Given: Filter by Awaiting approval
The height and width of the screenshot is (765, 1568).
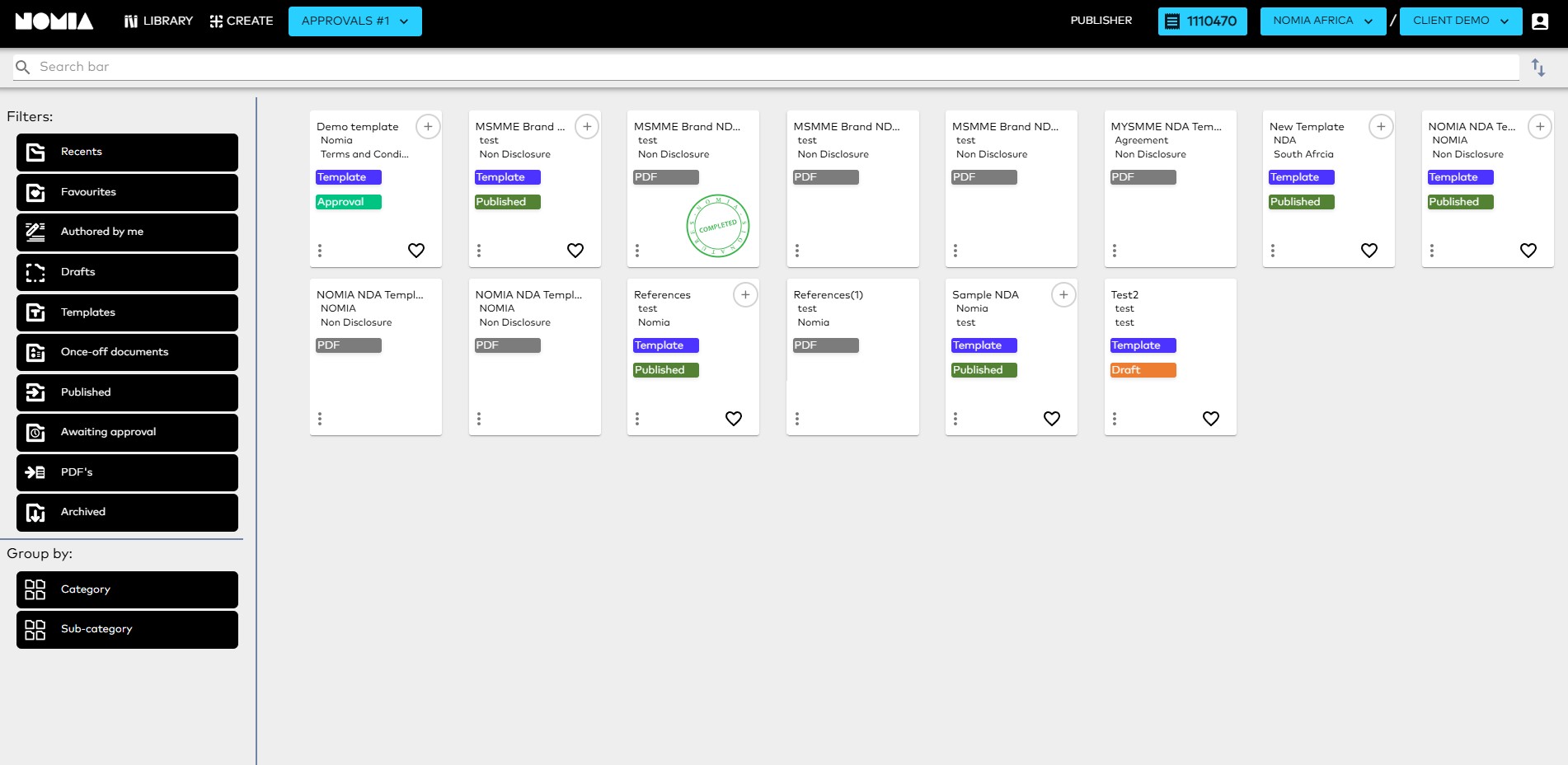Looking at the screenshot, I should 127,432.
